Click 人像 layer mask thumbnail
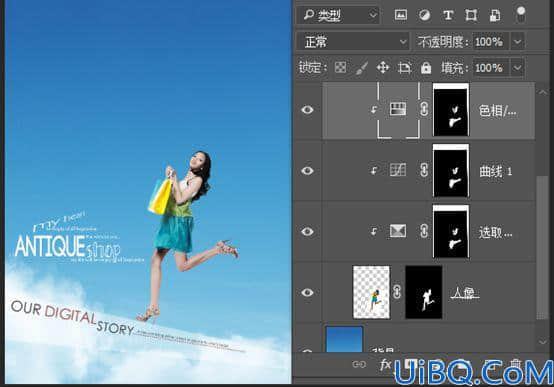The image size is (554, 387). tap(424, 292)
